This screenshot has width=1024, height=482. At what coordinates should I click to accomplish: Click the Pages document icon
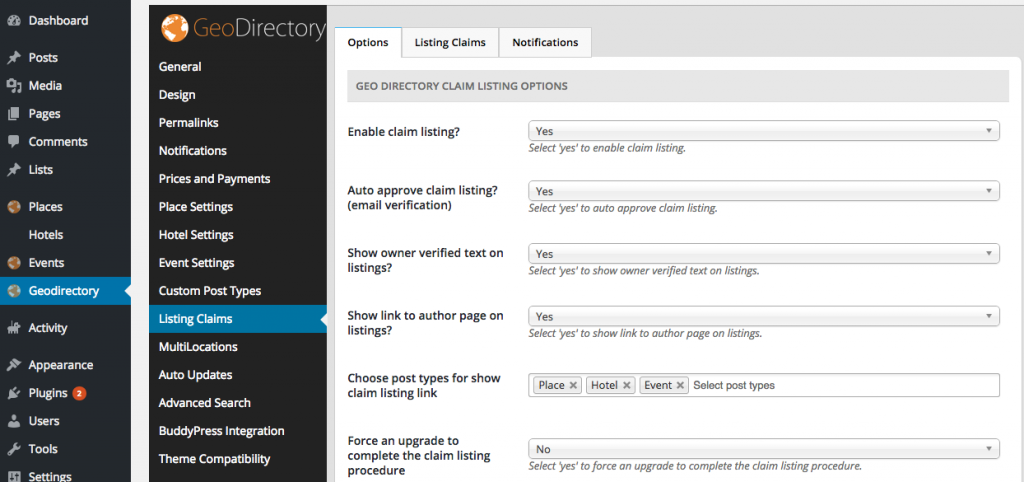pyautogui.click(x=14, y=114)
